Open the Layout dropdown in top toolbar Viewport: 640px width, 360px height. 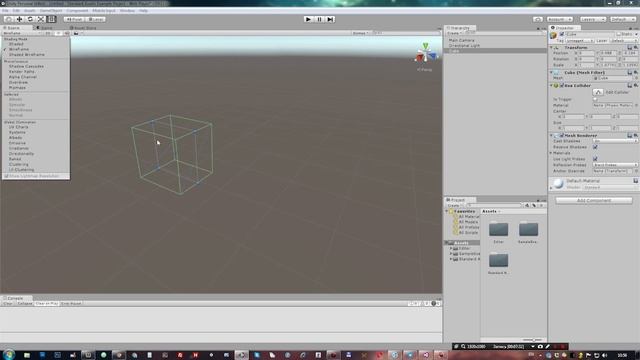point(622,19)
